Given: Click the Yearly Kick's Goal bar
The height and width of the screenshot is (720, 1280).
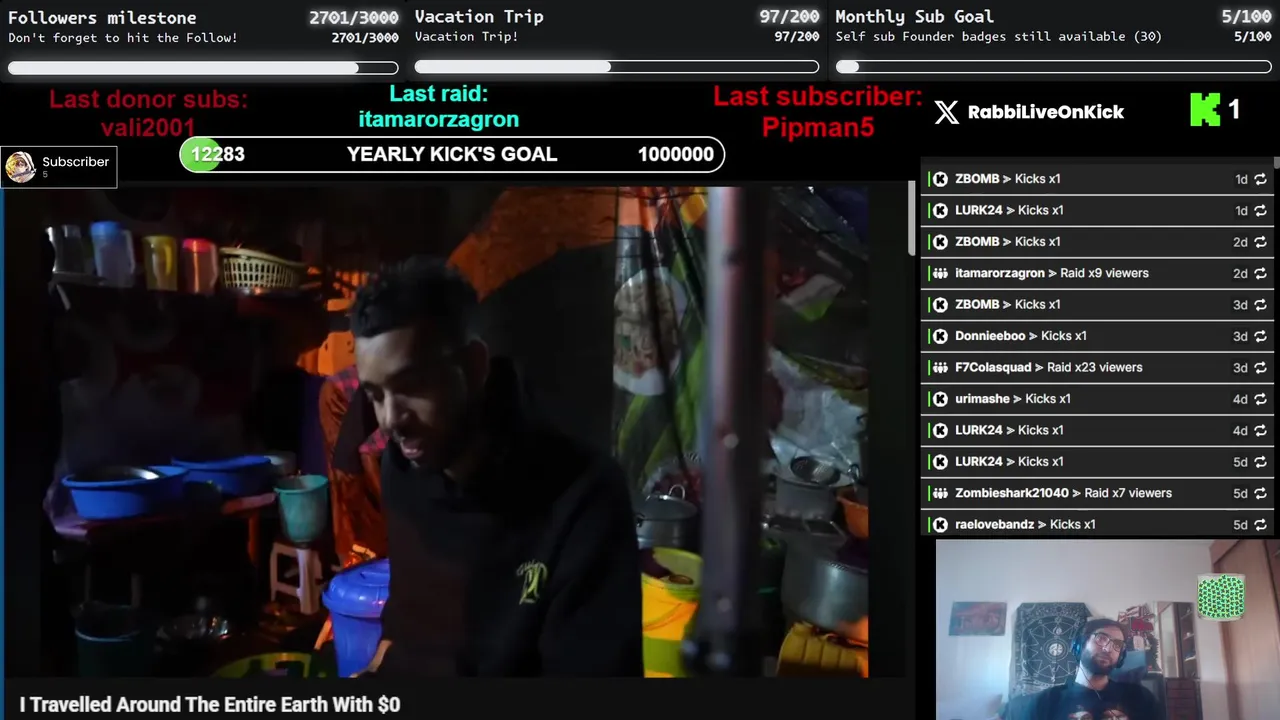Looking at the screenshot, I should point(452,154).
